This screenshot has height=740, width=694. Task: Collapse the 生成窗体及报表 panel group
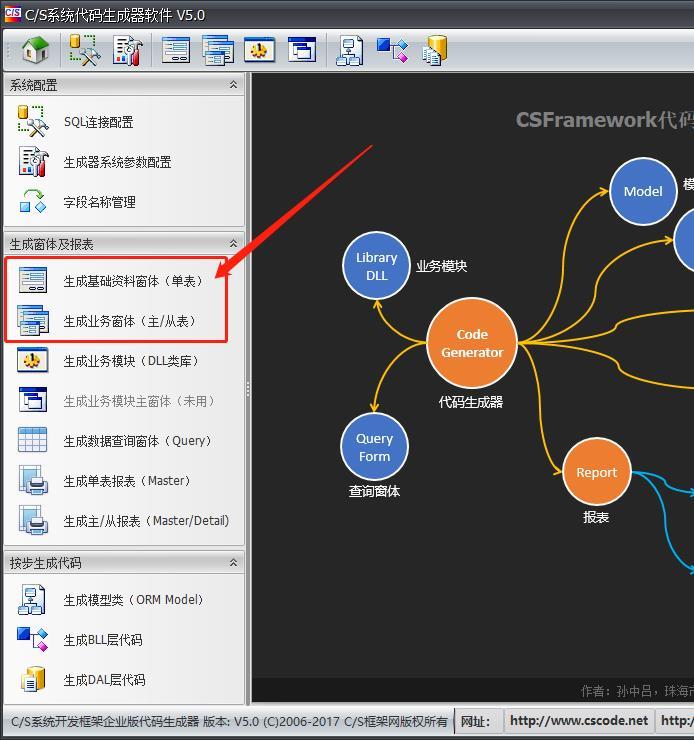point(234,244)
